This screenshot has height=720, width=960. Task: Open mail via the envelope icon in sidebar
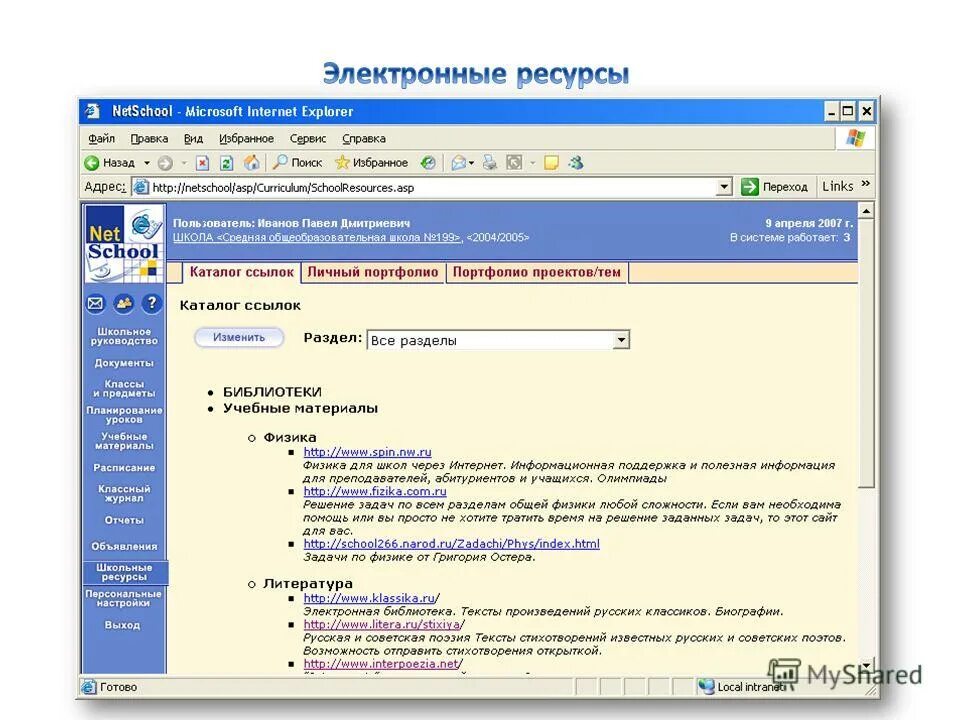click(94, 303)
